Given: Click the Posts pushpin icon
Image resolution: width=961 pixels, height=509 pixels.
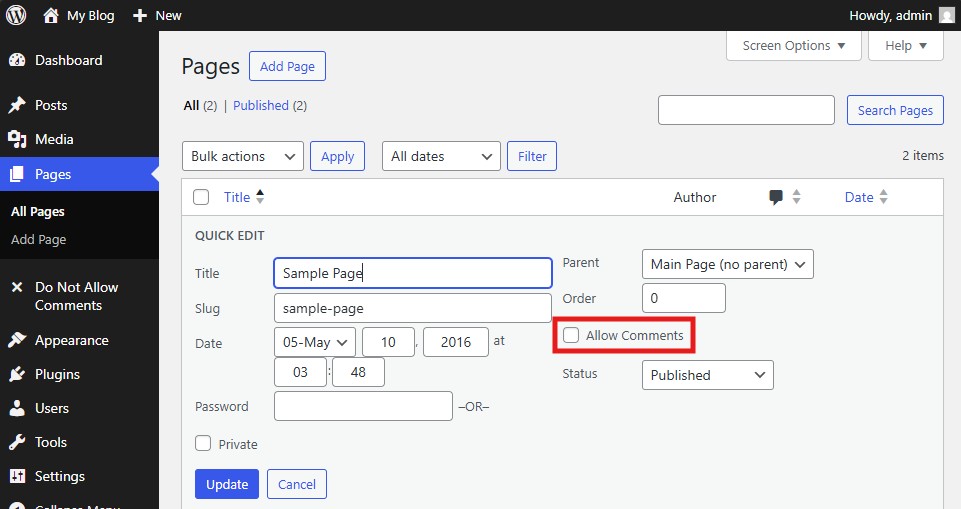Looking at the screenshot, I should (x=17, y=105).
